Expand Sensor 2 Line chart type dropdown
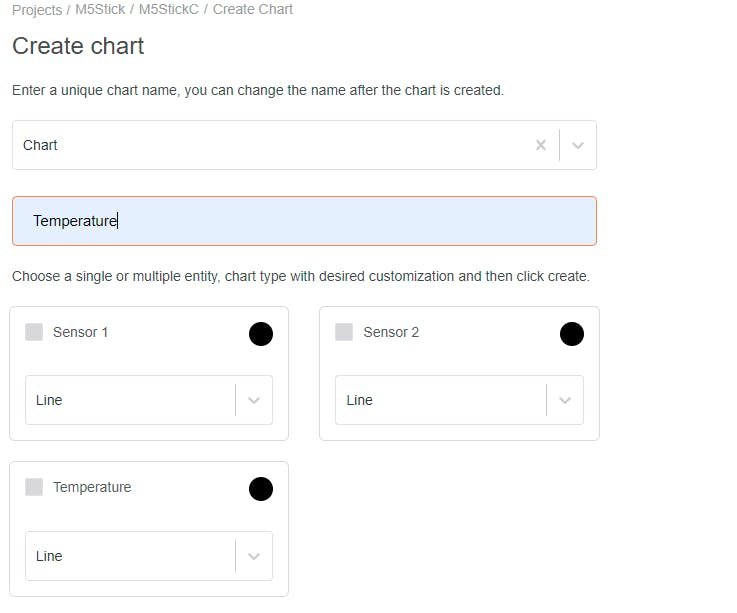 point(565,400)
